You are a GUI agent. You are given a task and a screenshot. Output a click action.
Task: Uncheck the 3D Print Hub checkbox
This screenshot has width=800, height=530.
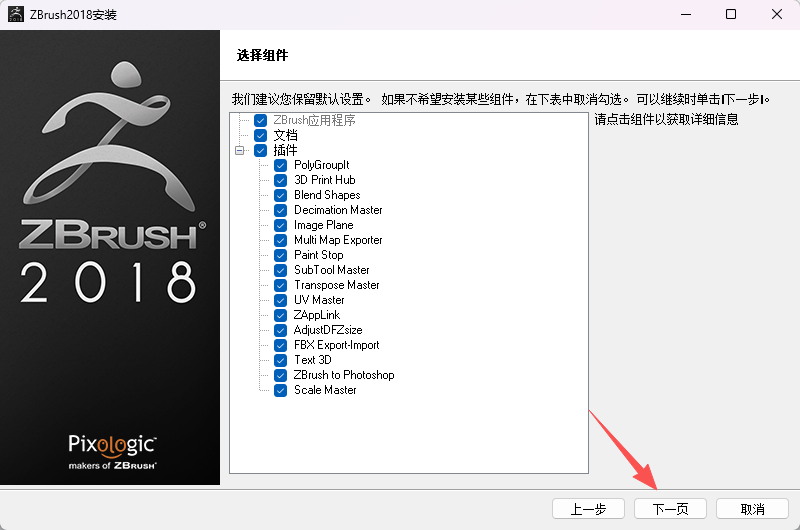click(x=281, y=180)
